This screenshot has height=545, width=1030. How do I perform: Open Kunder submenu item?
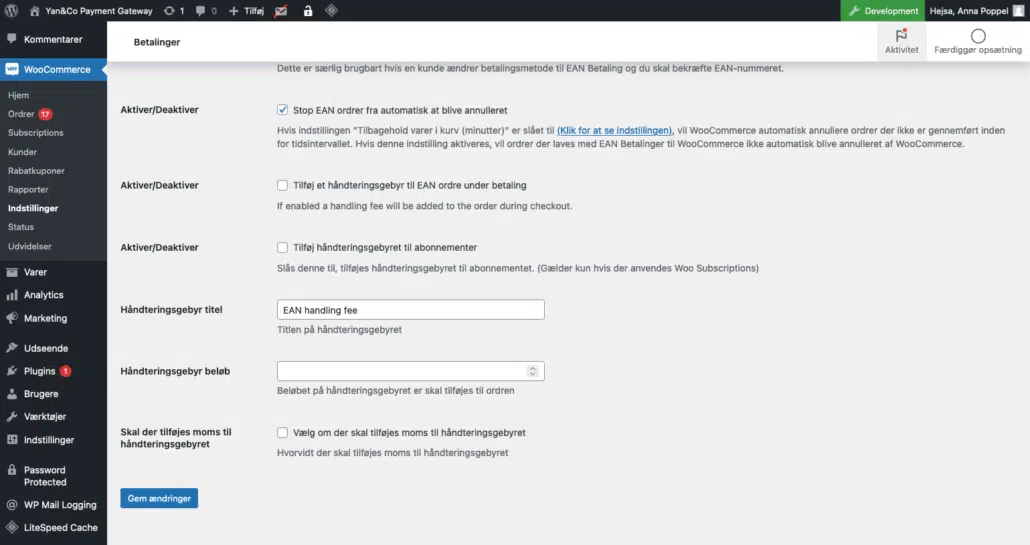pos(22,152)
